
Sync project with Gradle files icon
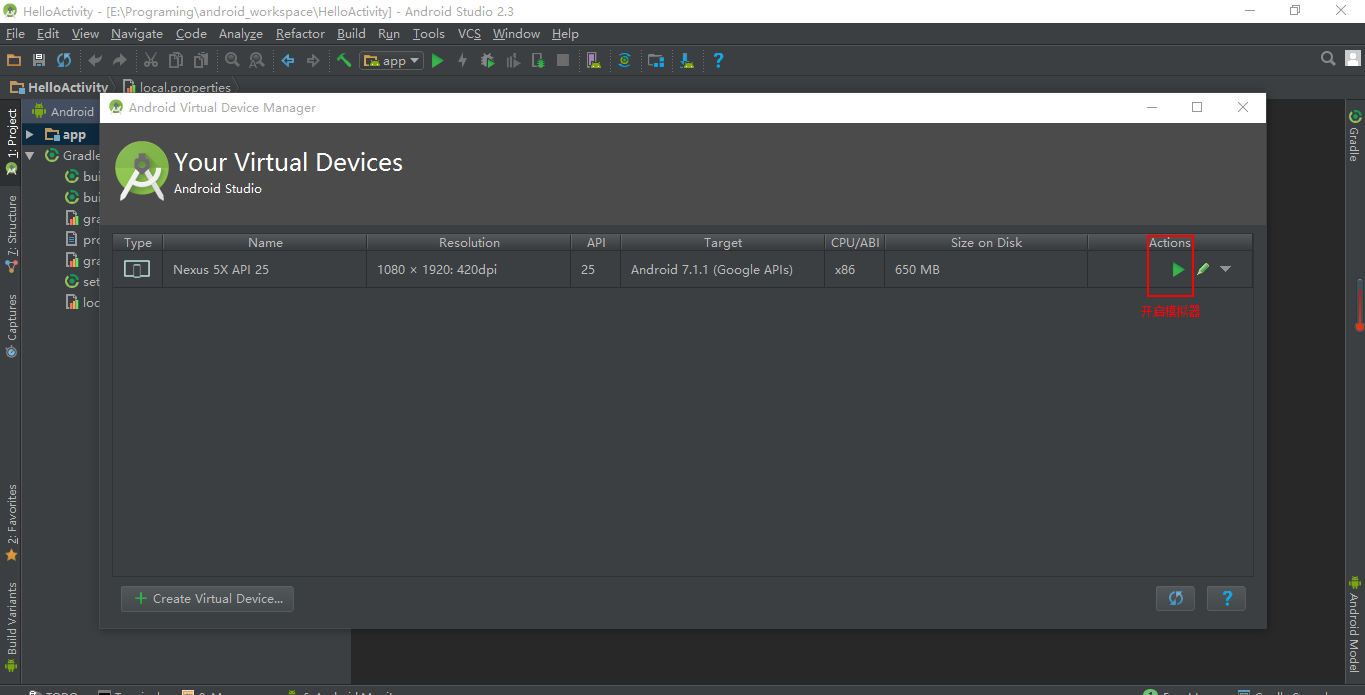pos(624,61)
